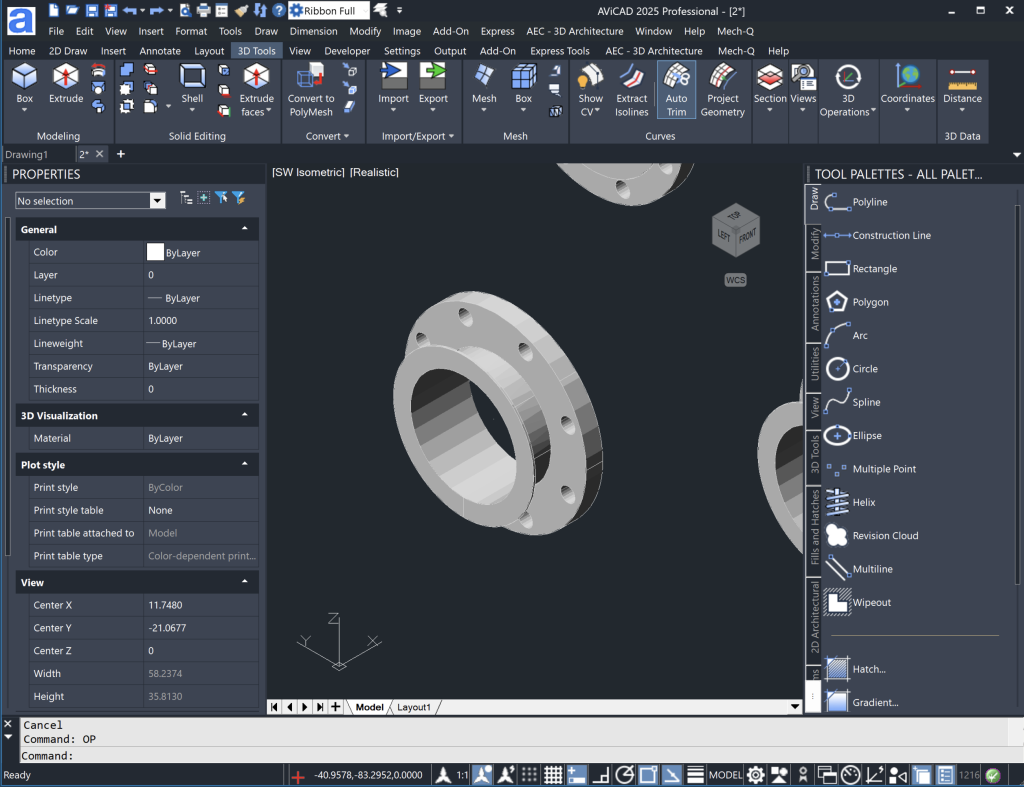Select the Extrude tool in Modeling panel

coord(66,85)
